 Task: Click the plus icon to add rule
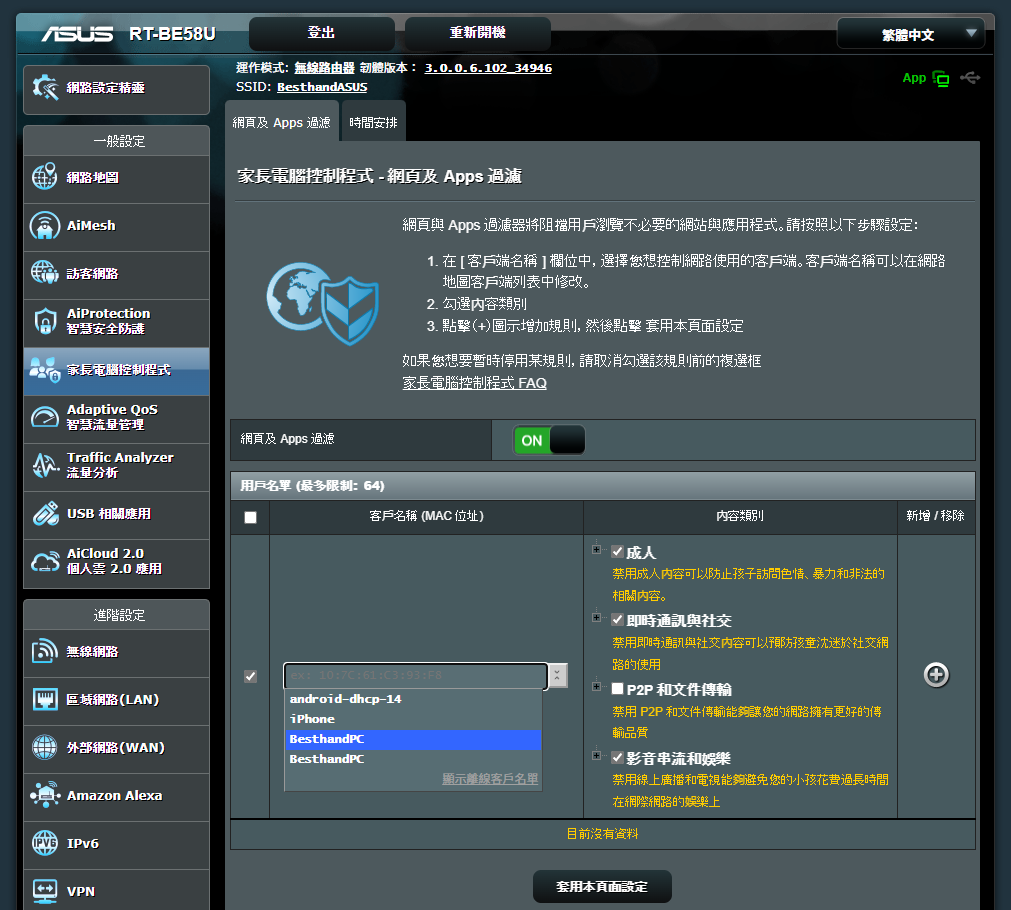[936, 675]
